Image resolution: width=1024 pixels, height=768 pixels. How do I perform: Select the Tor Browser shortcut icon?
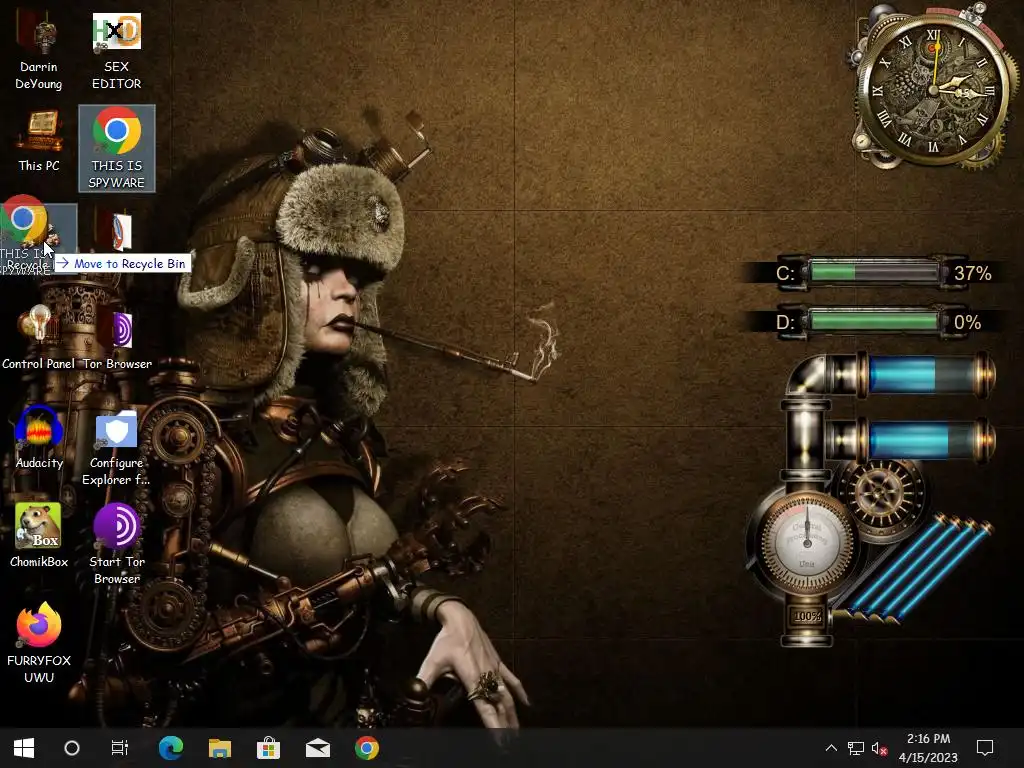pyautogui.click(x=117, y=338)
